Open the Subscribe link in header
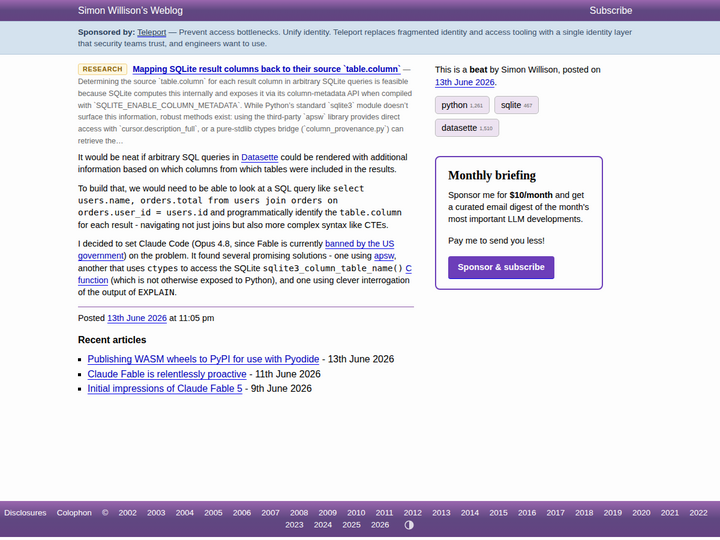The image size is (720, 540). 610,11
